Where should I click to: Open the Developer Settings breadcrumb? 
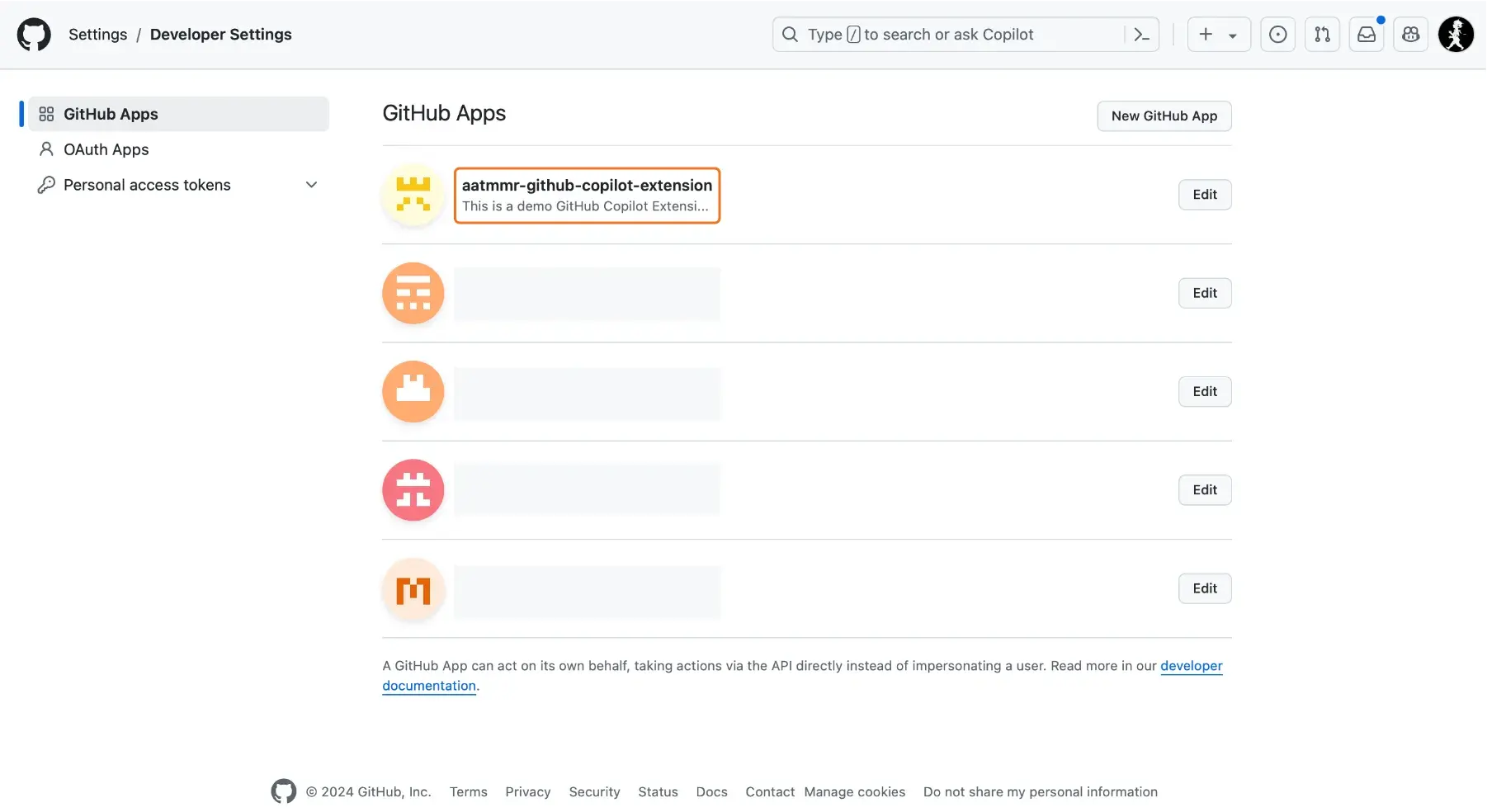pyautogui.click(x=220, y=35)
